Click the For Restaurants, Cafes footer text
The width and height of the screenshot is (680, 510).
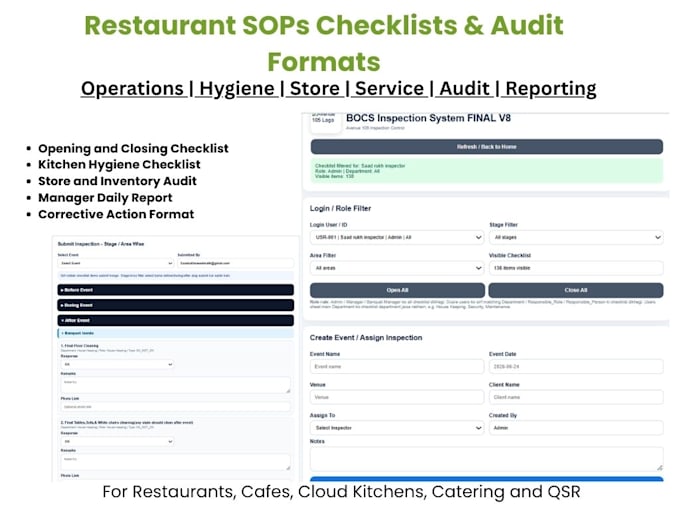pos(341,492)
